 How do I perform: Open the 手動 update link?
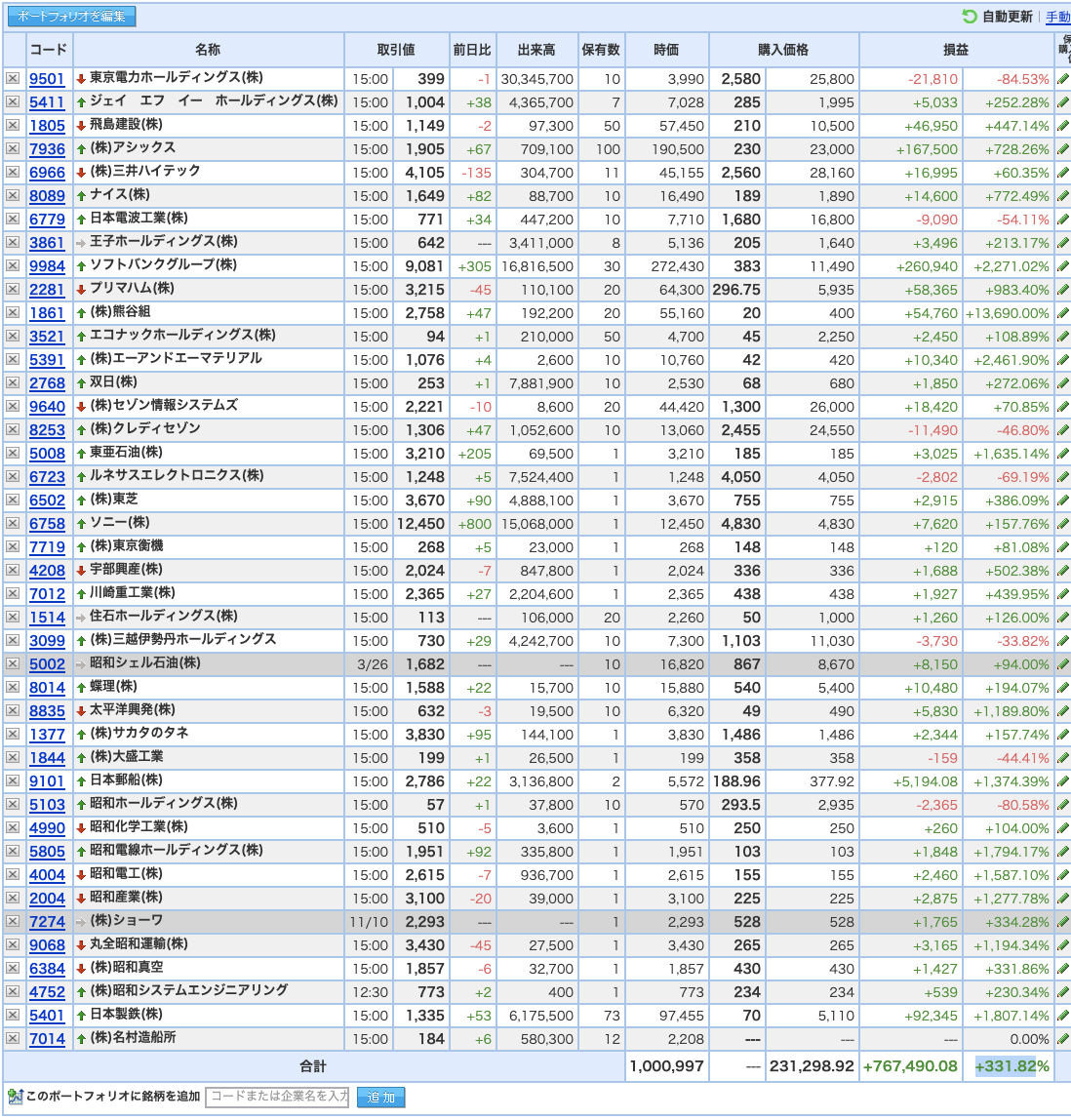pyautogui.click(x=1058, y=17)
